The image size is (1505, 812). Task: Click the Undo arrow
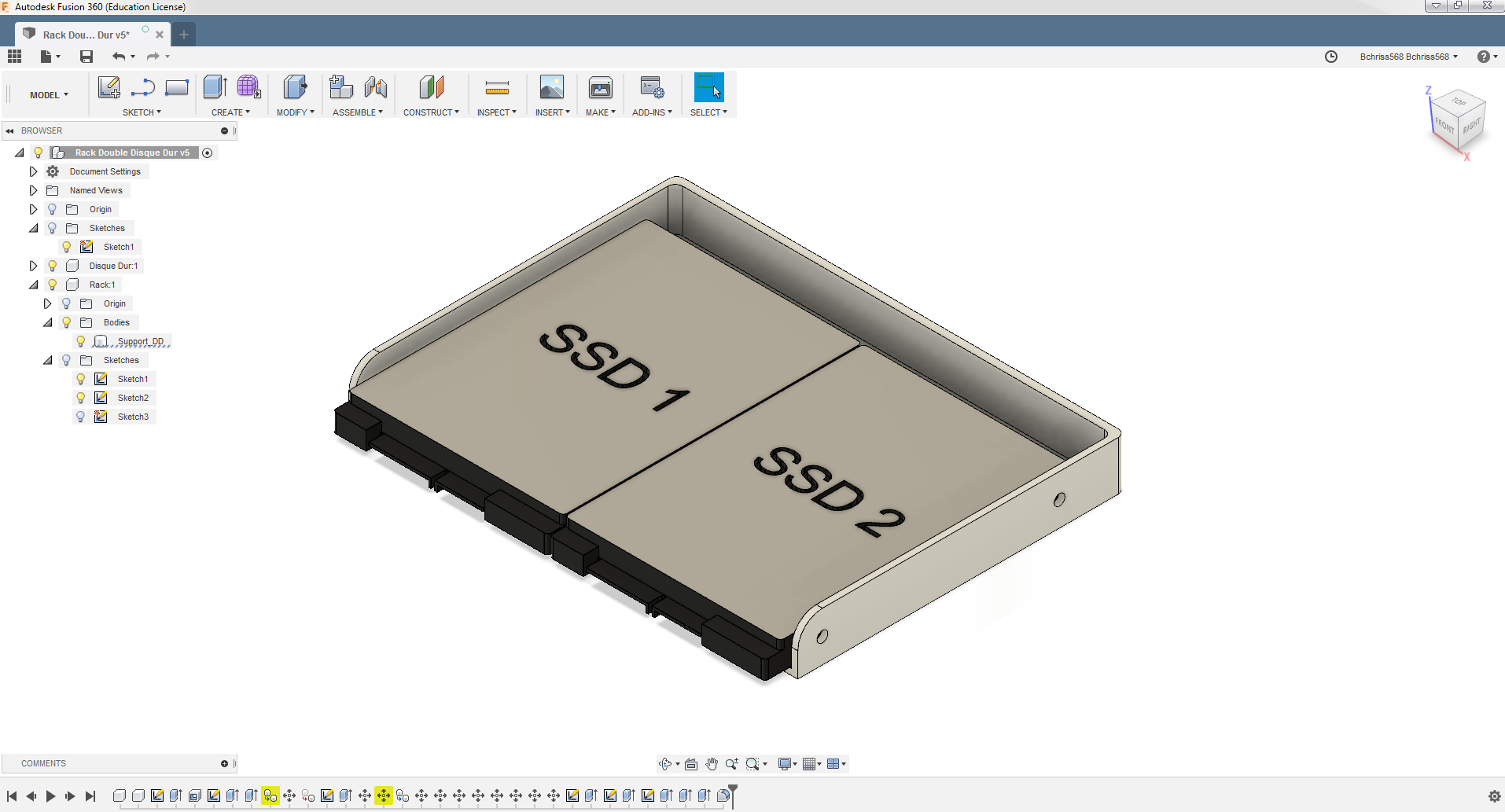tap(119, 57)
